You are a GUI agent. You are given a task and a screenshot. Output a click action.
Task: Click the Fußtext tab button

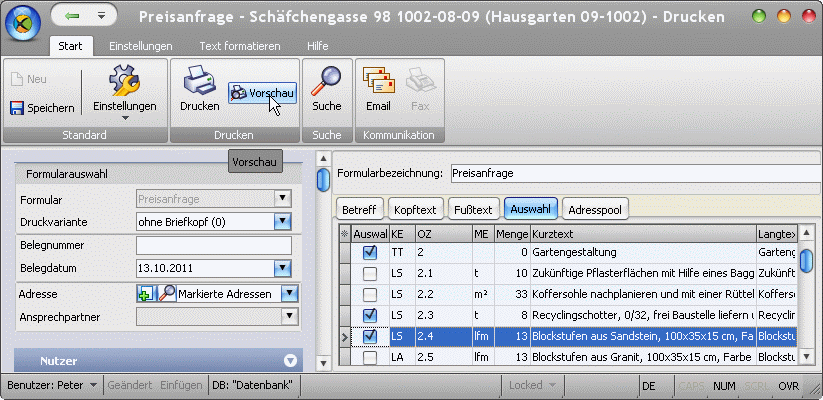point(473,209)
